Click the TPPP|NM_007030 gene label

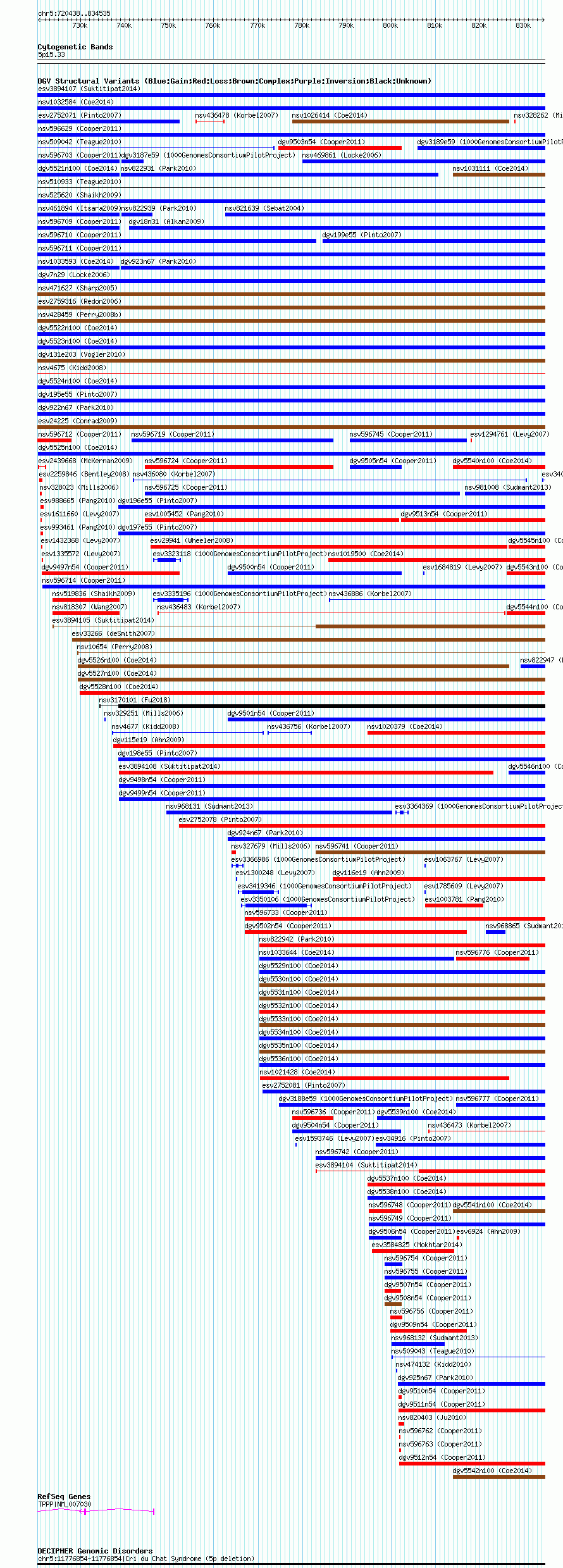coord(65,1504)
